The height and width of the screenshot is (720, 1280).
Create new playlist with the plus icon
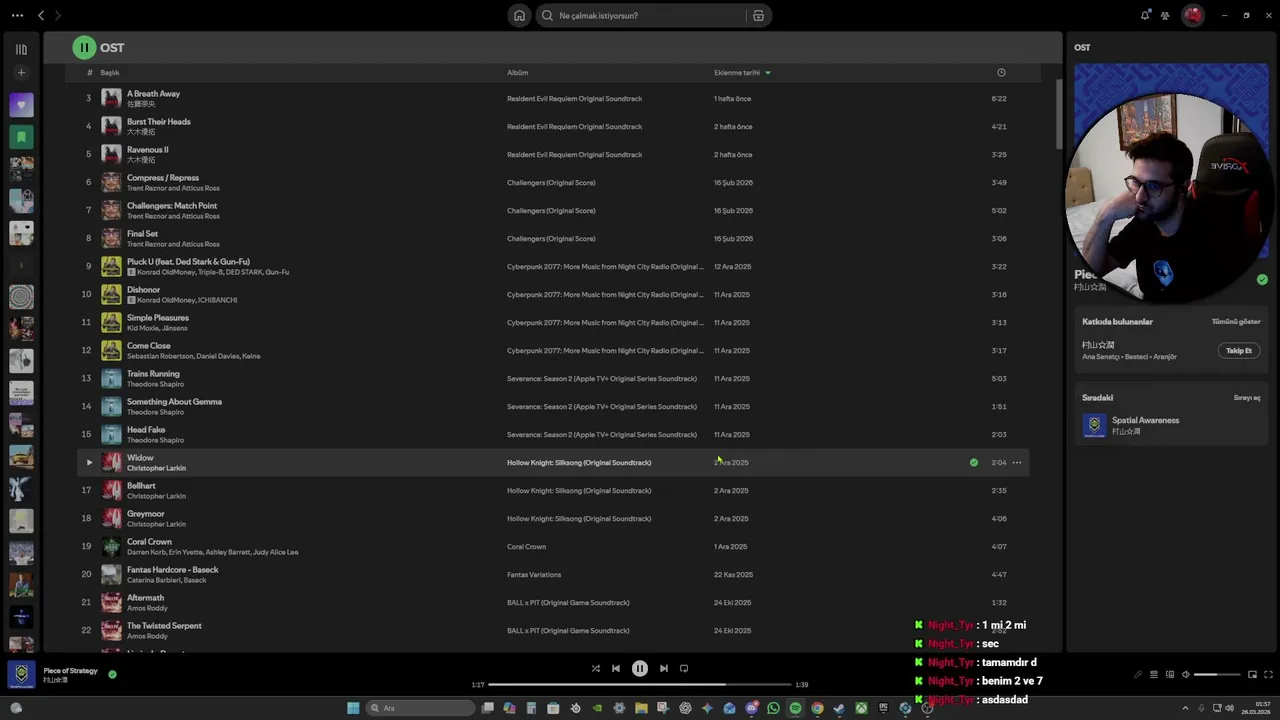[21, 73]
